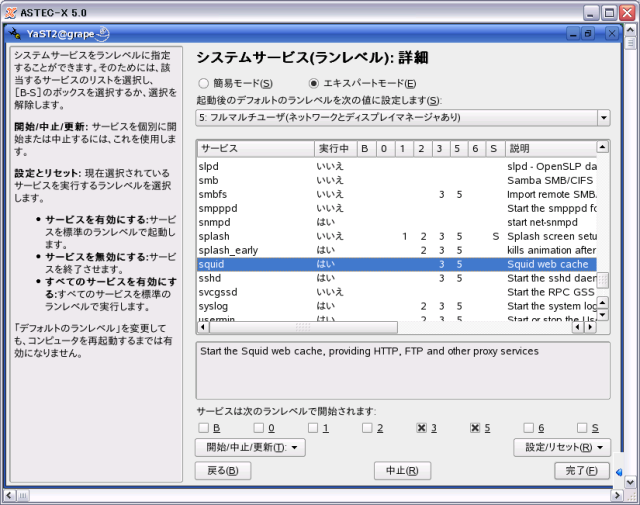This screenshot has height=505, width=640.
Task: Click the blue arrow at bottom right edge
Action: pos(619,473)
